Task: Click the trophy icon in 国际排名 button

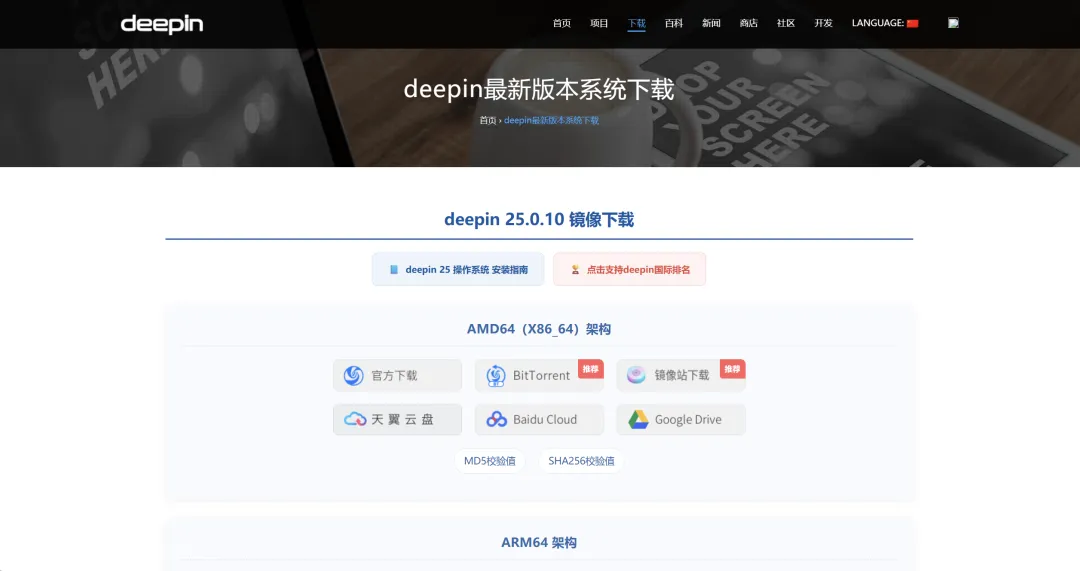Action: click(x=575, y=269)
